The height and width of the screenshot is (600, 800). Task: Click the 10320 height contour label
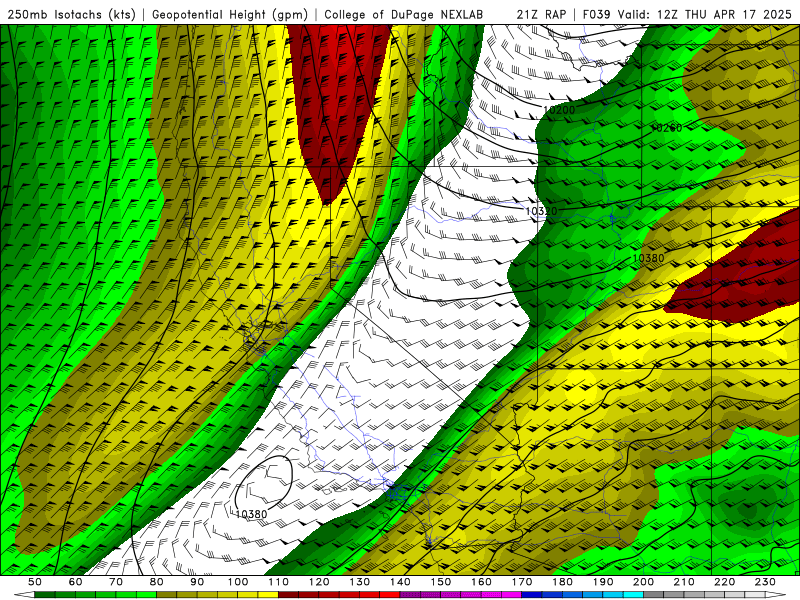click(x=541, y=210)
